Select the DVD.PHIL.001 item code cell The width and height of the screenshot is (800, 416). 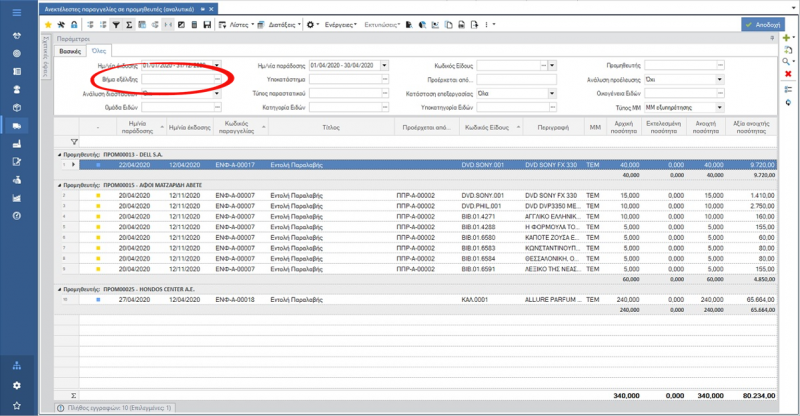(x=490, y=206)
